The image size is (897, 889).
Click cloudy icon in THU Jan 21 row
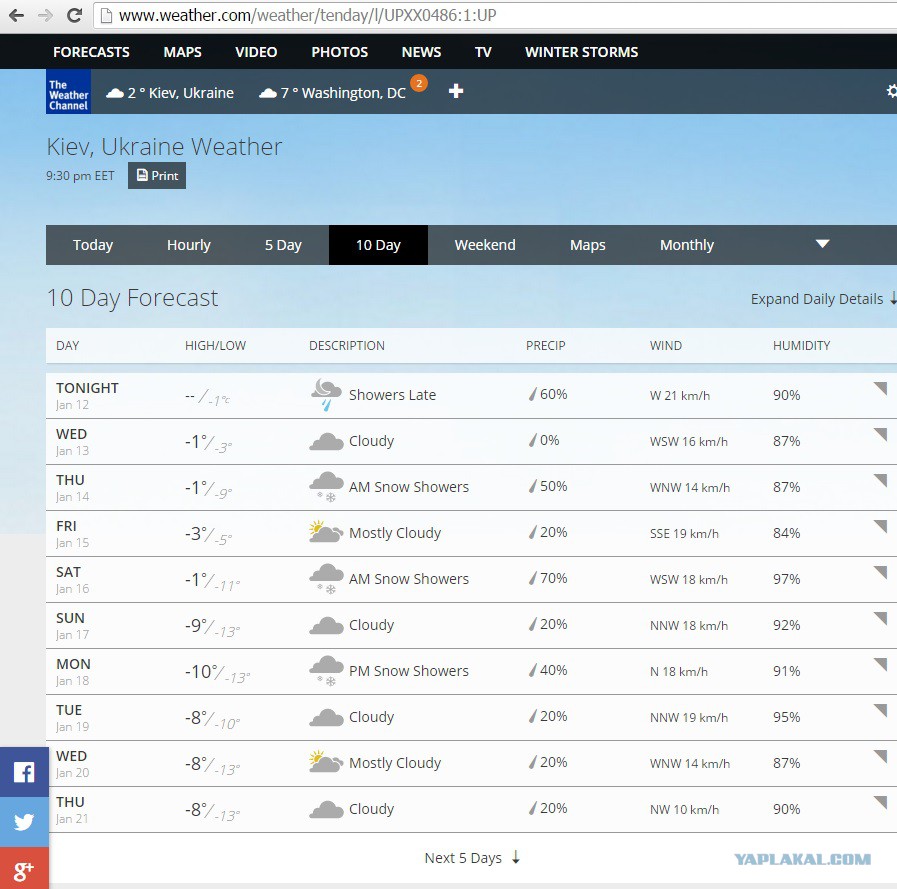tap(326, 809)
